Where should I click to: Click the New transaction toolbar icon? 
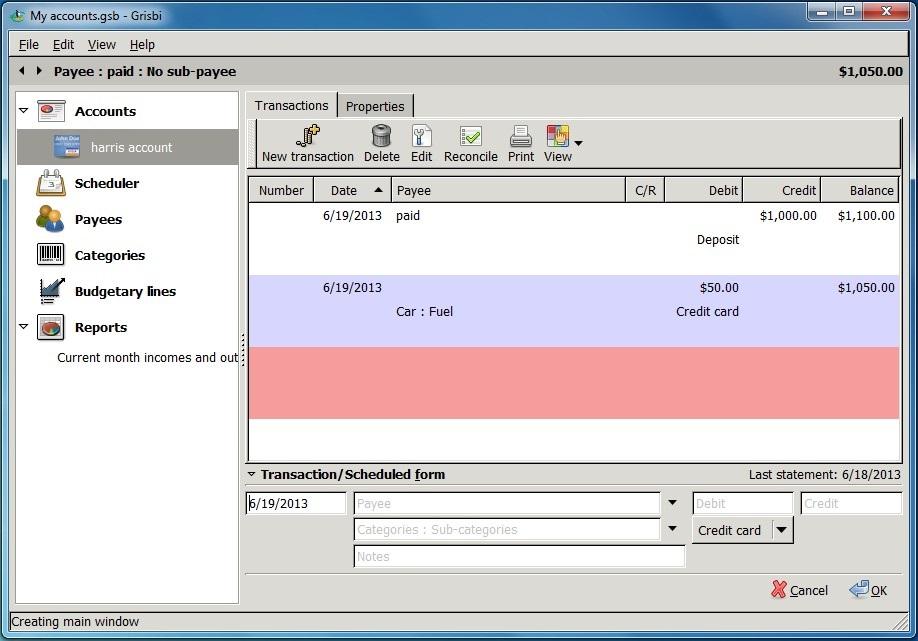[307, 137]
